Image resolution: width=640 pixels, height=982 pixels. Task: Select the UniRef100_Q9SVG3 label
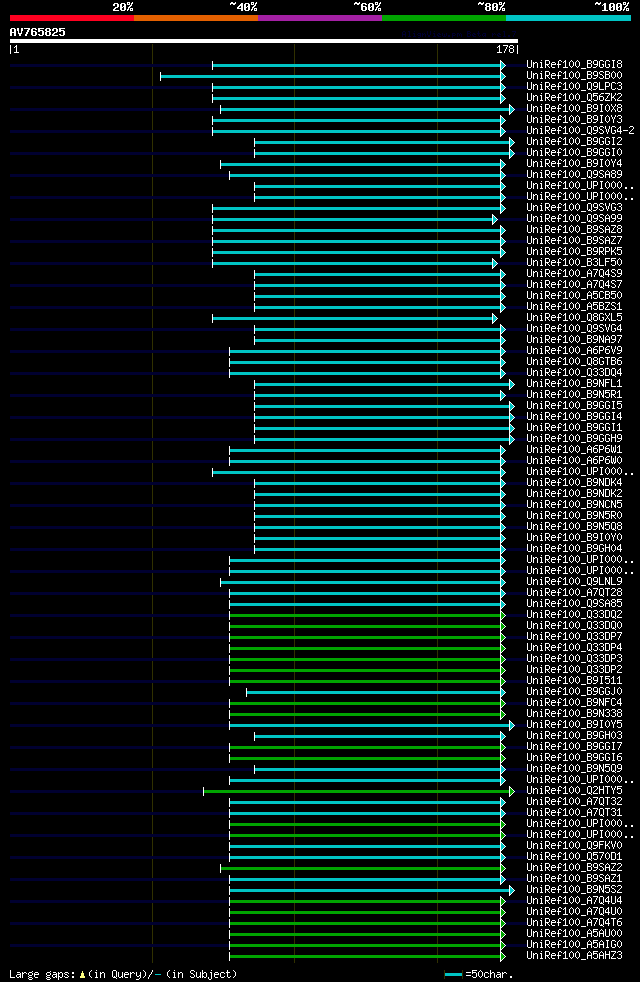click(574, 207)
